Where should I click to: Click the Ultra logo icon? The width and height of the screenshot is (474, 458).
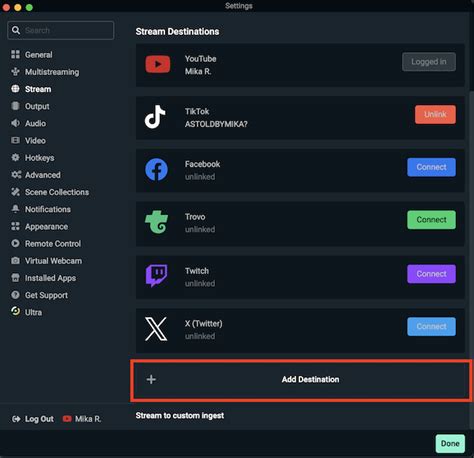[15, 311]
